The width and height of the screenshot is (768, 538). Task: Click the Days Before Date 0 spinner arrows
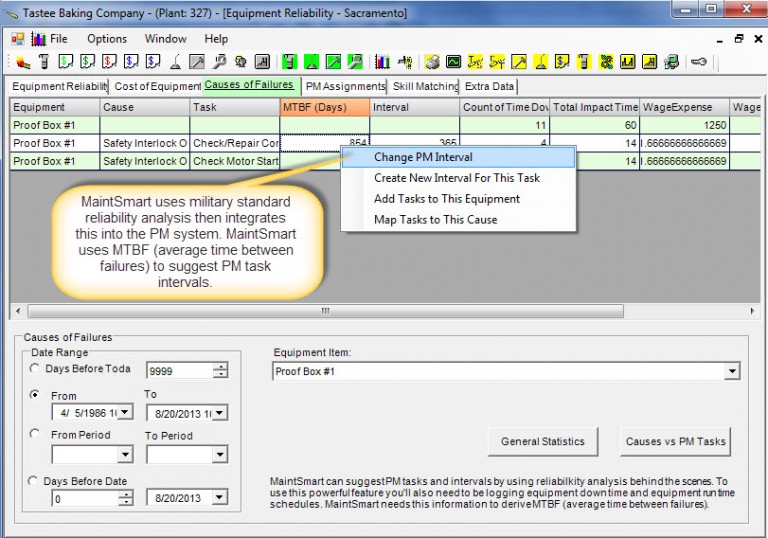[x=126, y=498]
